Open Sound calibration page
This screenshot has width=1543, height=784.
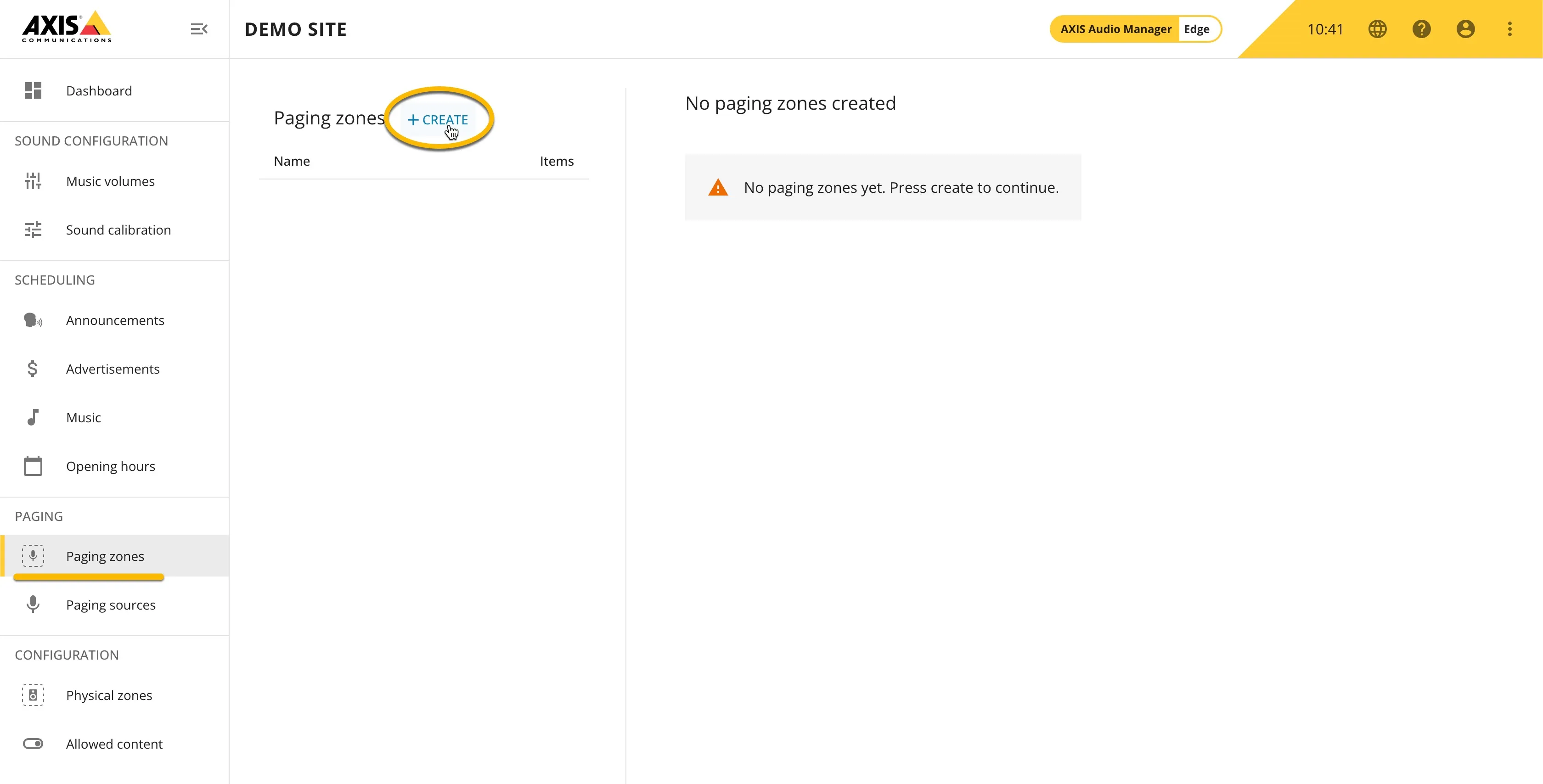tap(114, 230)
